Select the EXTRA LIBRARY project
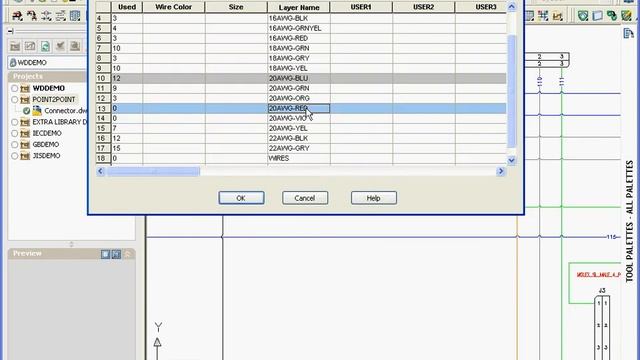 pos(60,122)
